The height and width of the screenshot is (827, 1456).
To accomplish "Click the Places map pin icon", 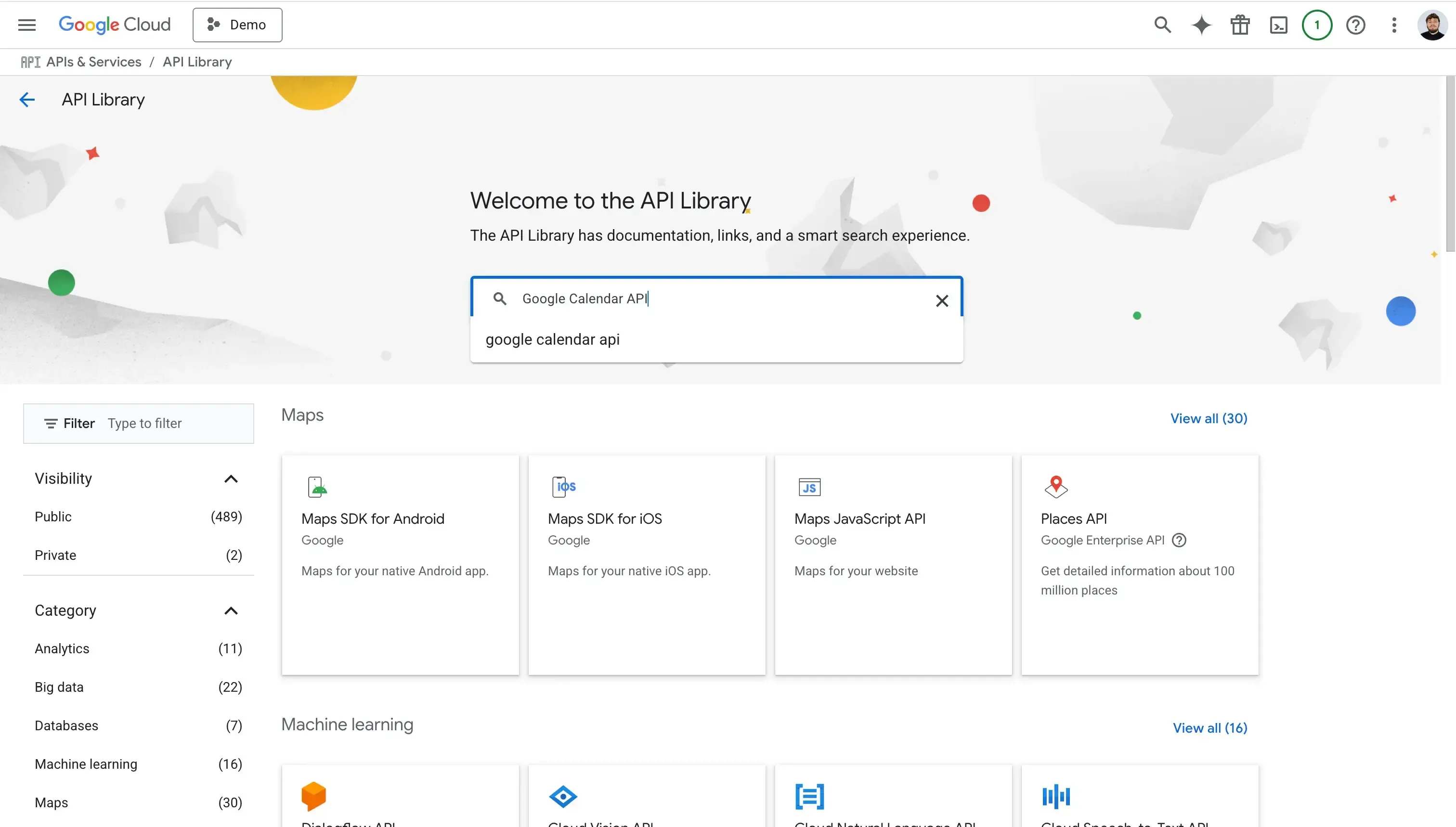I will tap(1056, 487).
